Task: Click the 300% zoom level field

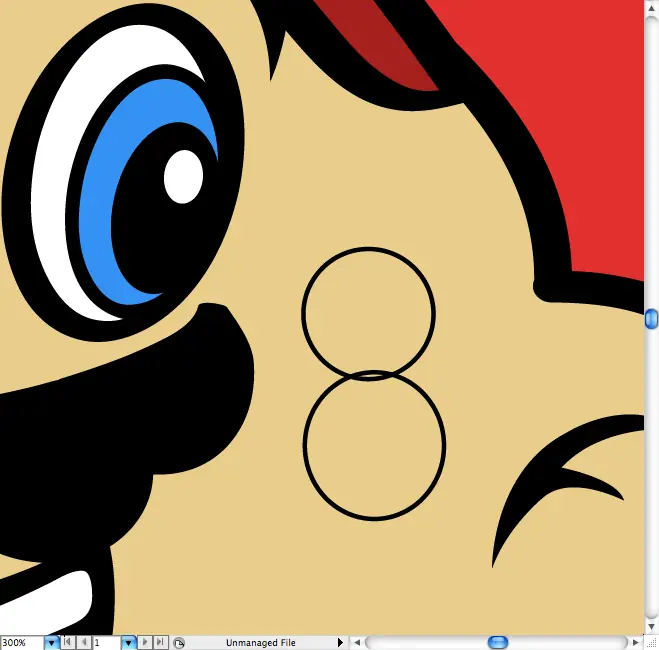Action: [x=22, y=643]
